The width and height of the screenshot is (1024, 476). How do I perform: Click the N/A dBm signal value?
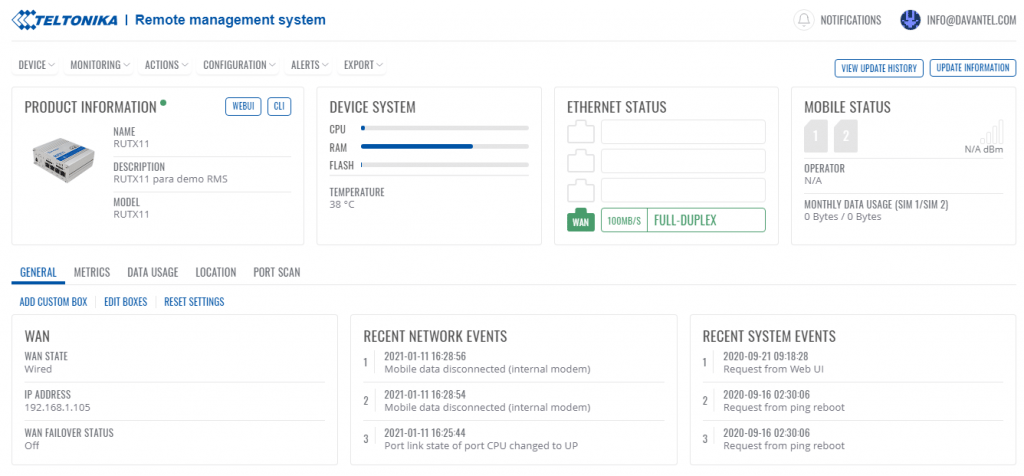point(984,150)
